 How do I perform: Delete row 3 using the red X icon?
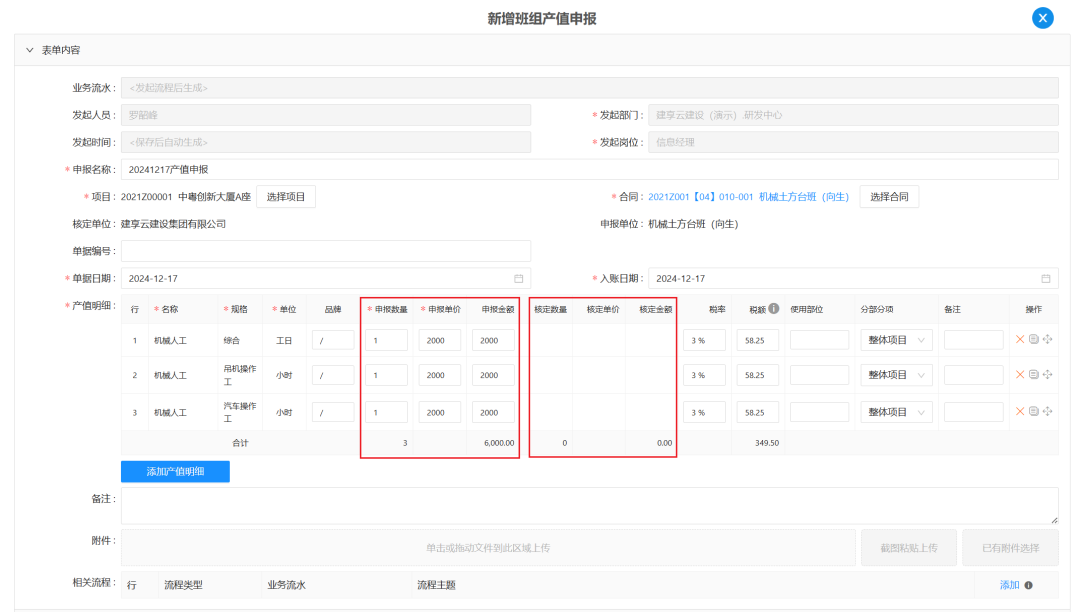pyautogui.click(x=1020, y=412)
